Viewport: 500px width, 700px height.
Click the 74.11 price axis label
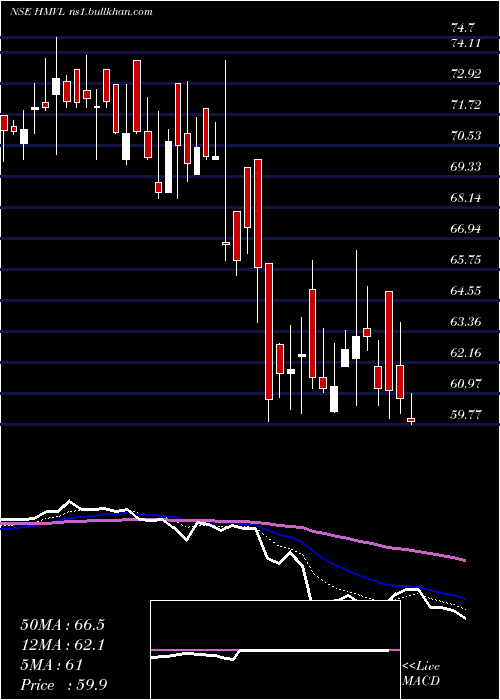click(466, 43)
